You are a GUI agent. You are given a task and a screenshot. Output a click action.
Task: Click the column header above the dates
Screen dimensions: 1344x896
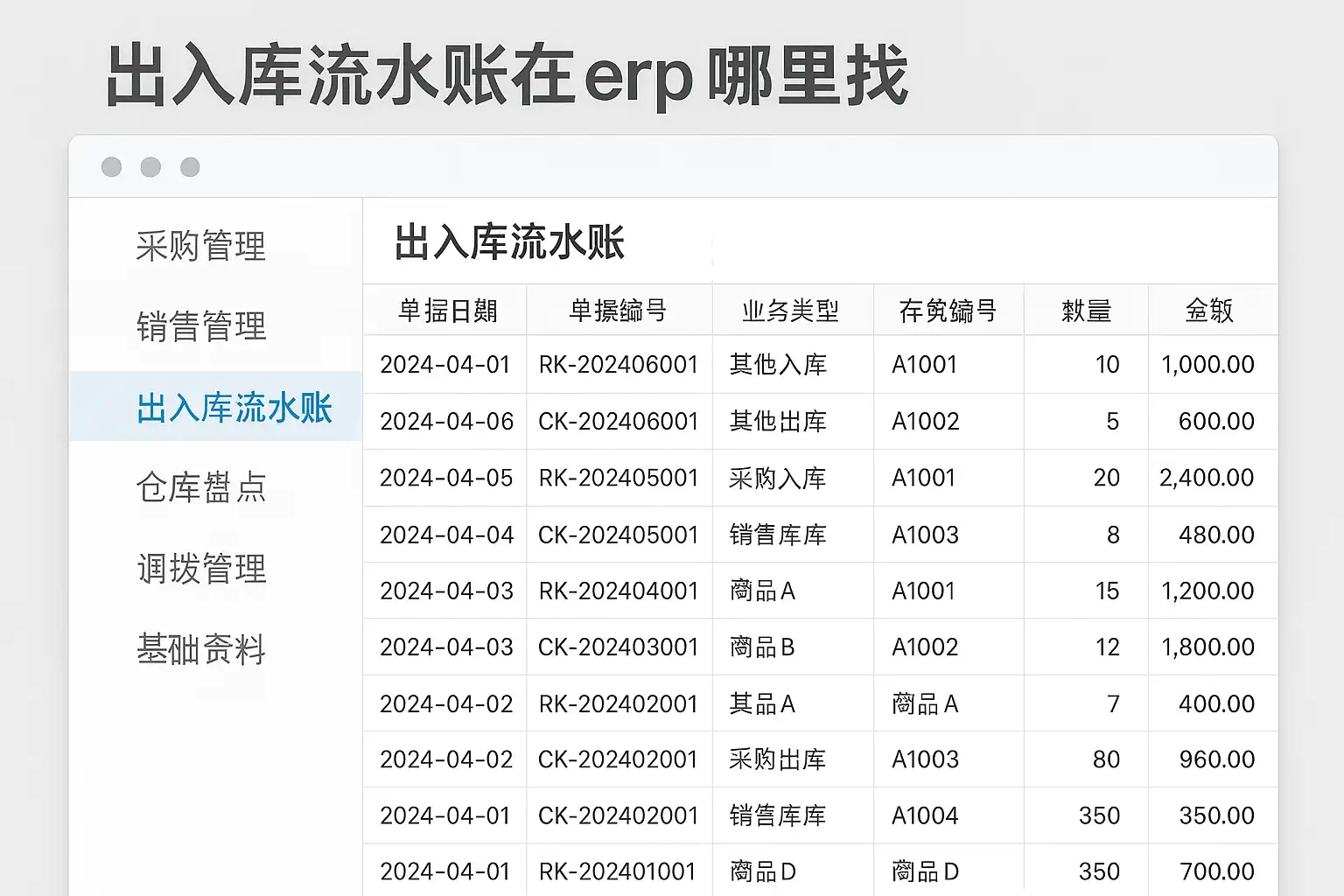tap(448, 311)
